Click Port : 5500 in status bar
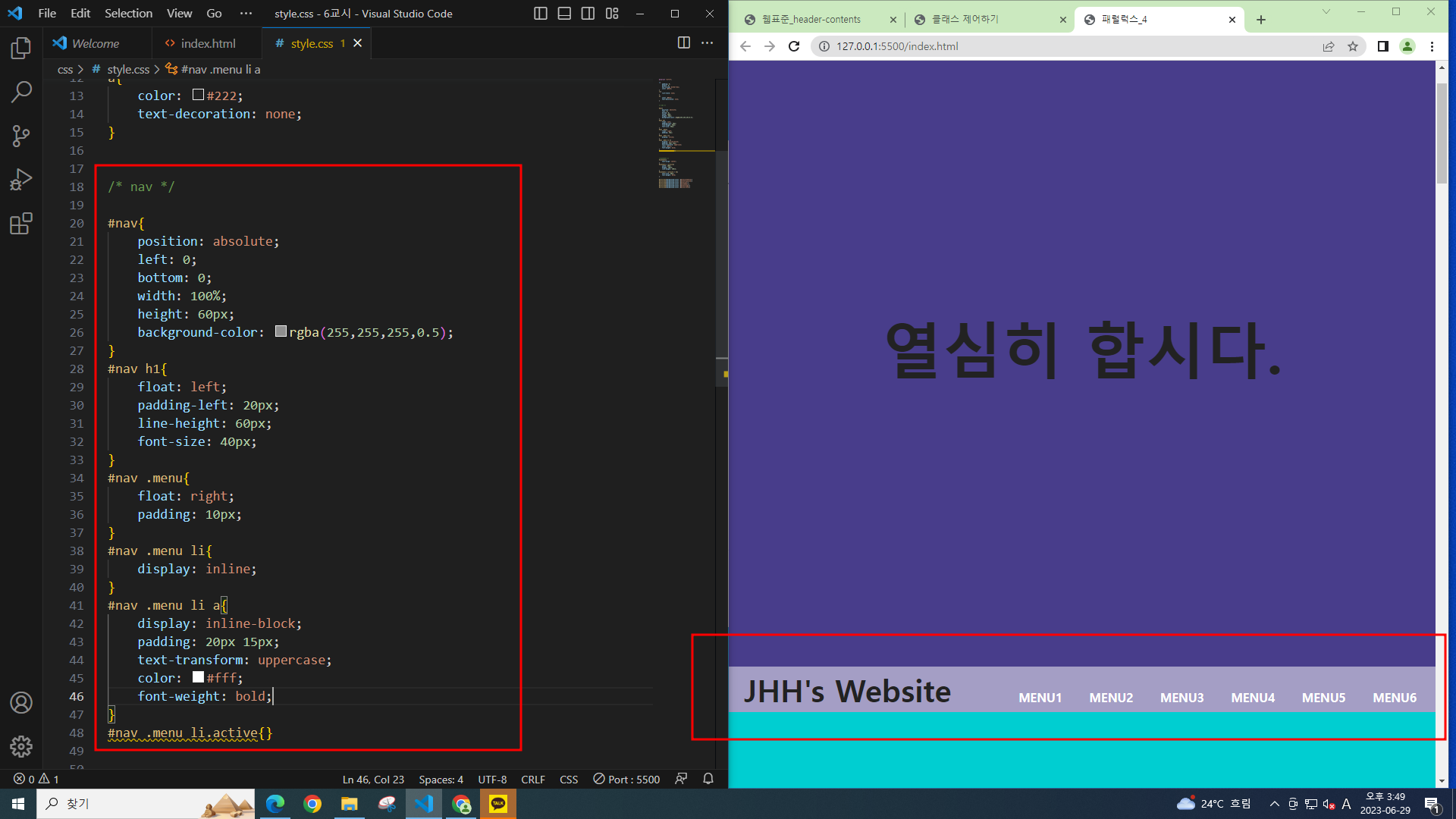Screen dimensions: 1456x819 coord(626,780)
